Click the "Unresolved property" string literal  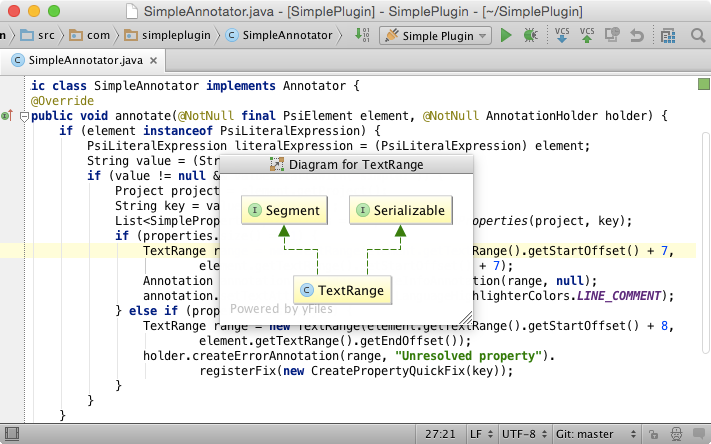468,356
